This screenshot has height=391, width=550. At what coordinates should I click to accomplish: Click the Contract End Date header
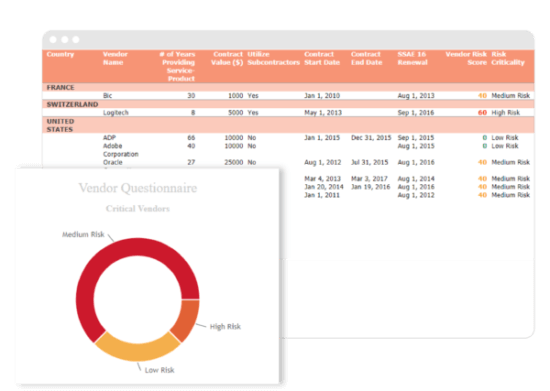click(366, 58)
